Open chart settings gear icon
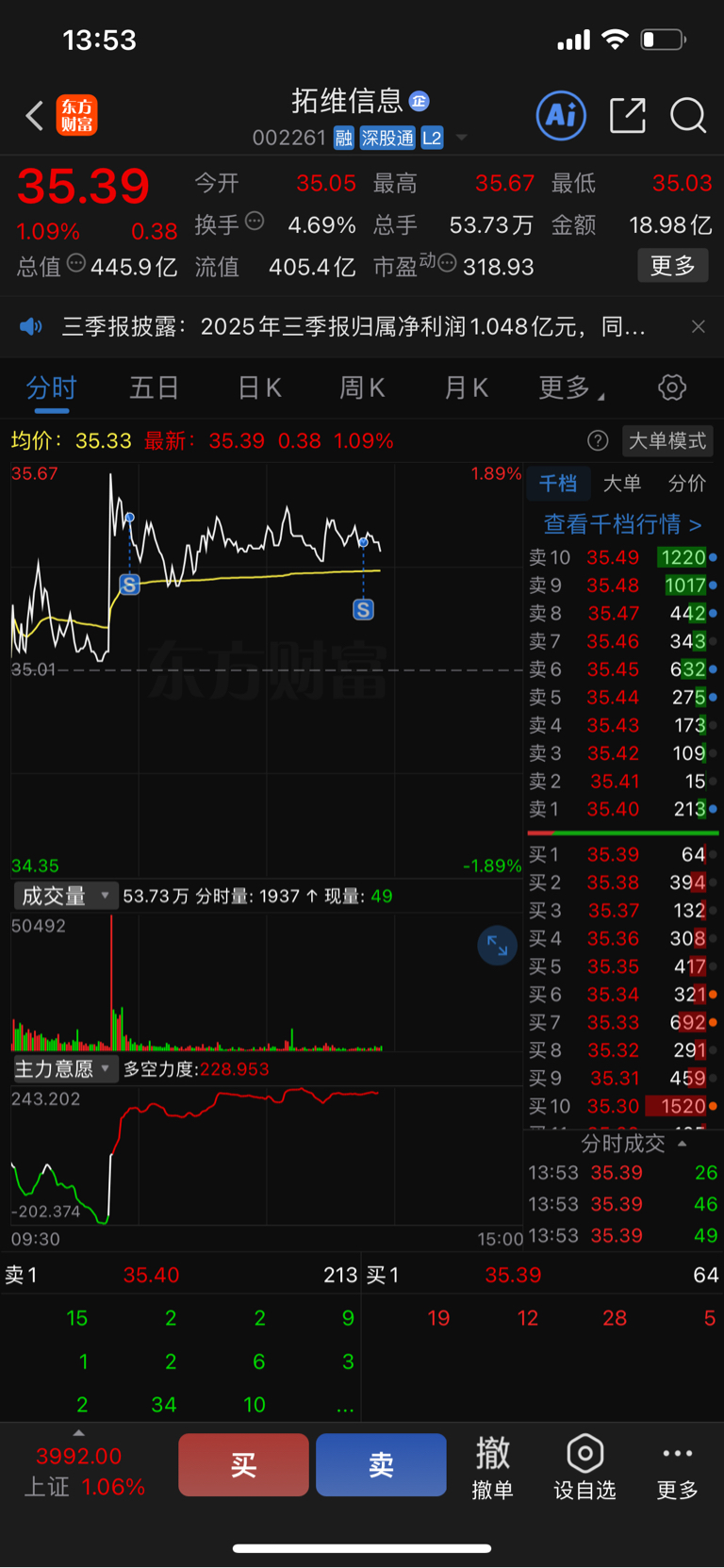 pyautogui.click(x=672, y=388)
